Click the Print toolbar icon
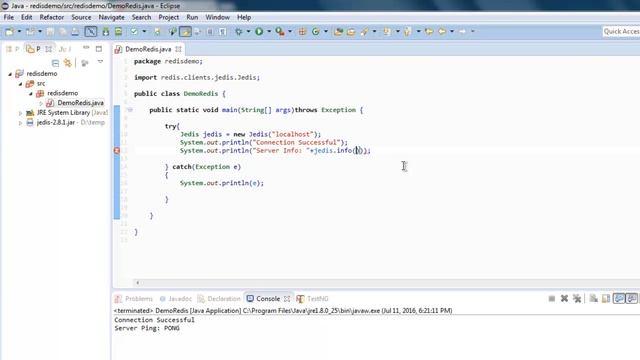Image resolution: width=640 pixels, height=360 pixels. [75, 31]
